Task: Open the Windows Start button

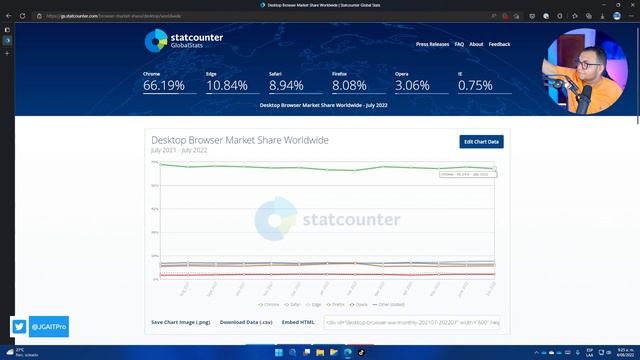Action: [279, 352]
